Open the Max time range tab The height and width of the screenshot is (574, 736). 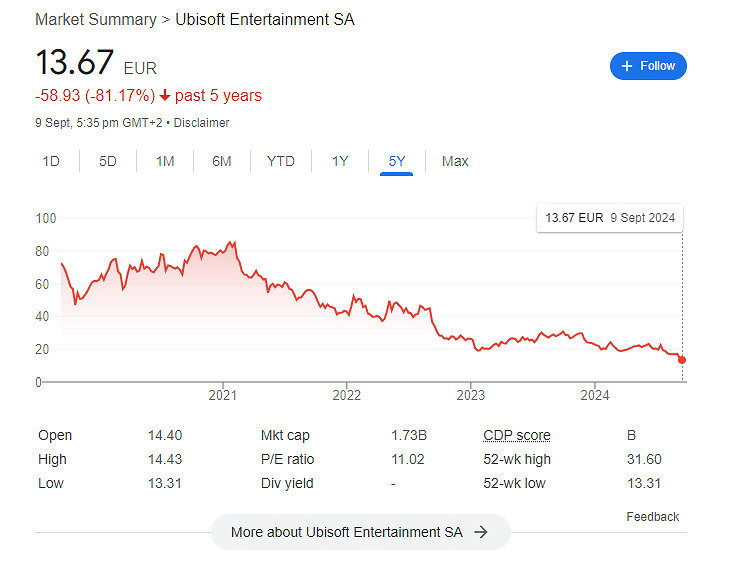pyautogui.click(x=455, y=161)
